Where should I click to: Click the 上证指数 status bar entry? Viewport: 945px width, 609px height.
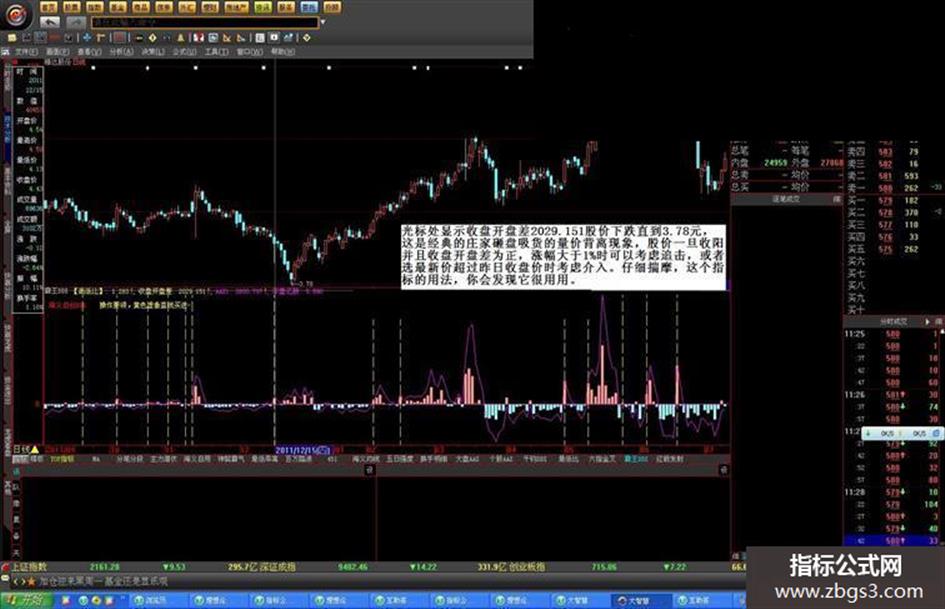point(29,567)
